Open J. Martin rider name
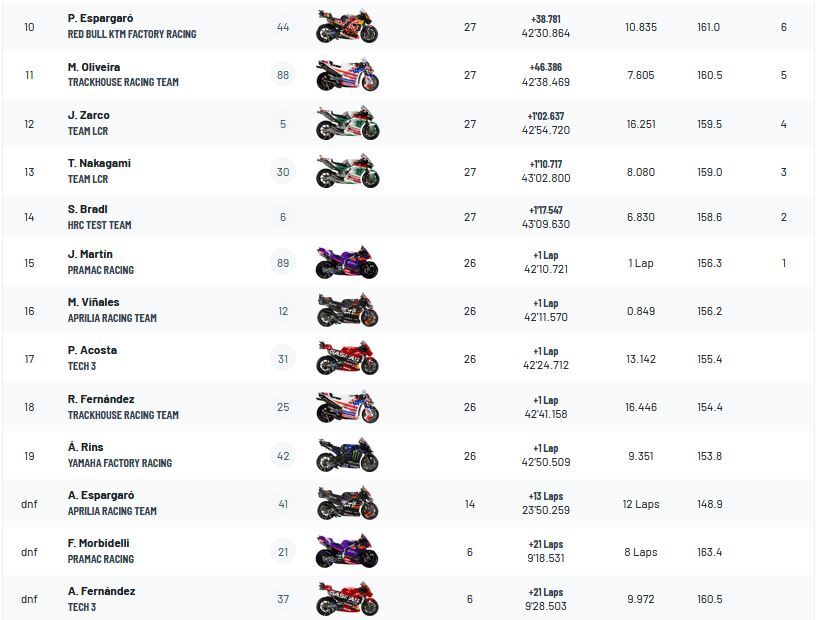Screen dimensions: 819x620 (x=90, y=254)
